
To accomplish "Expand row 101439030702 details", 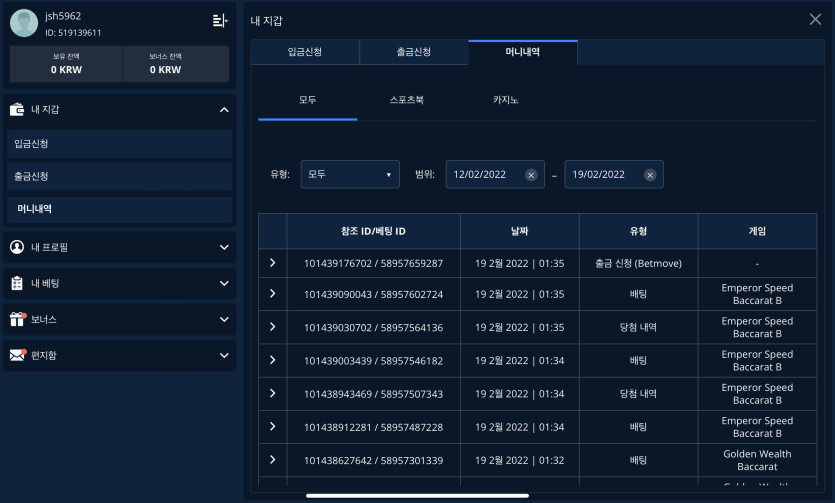I will 273,326.
